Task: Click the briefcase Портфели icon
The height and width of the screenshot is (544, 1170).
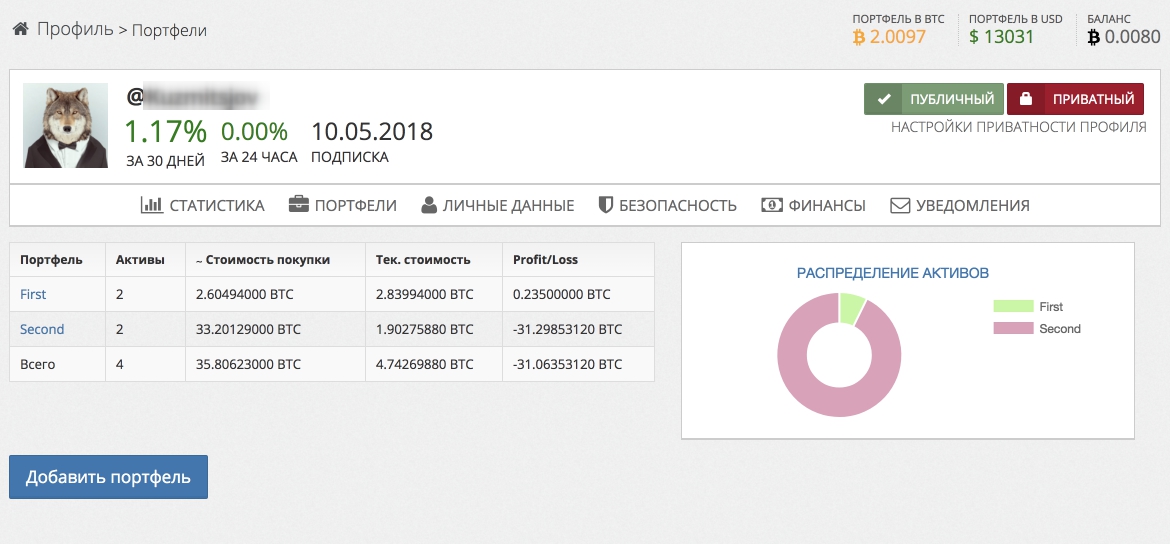Action: (298, 205)
